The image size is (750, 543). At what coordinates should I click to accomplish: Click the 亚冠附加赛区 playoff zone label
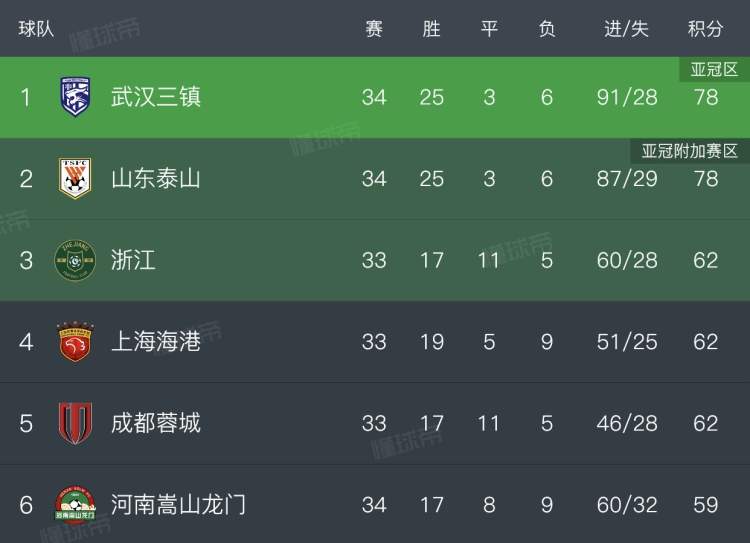(x=690, y=151)
